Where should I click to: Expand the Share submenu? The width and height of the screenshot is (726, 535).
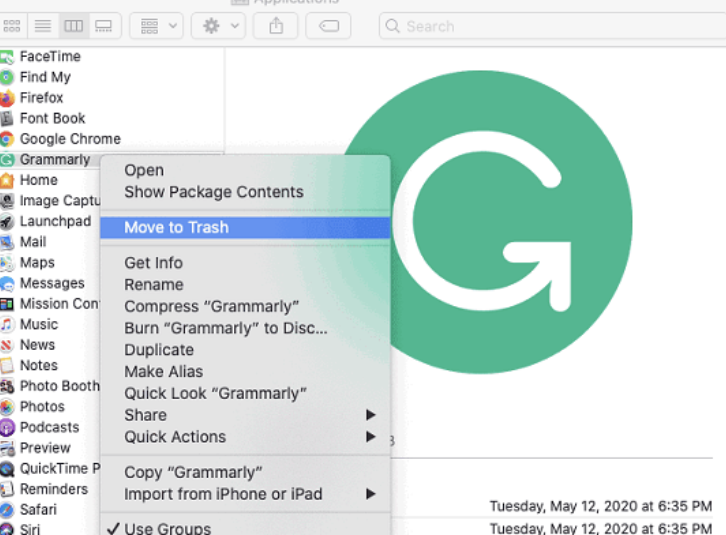(x=245, y=415)
